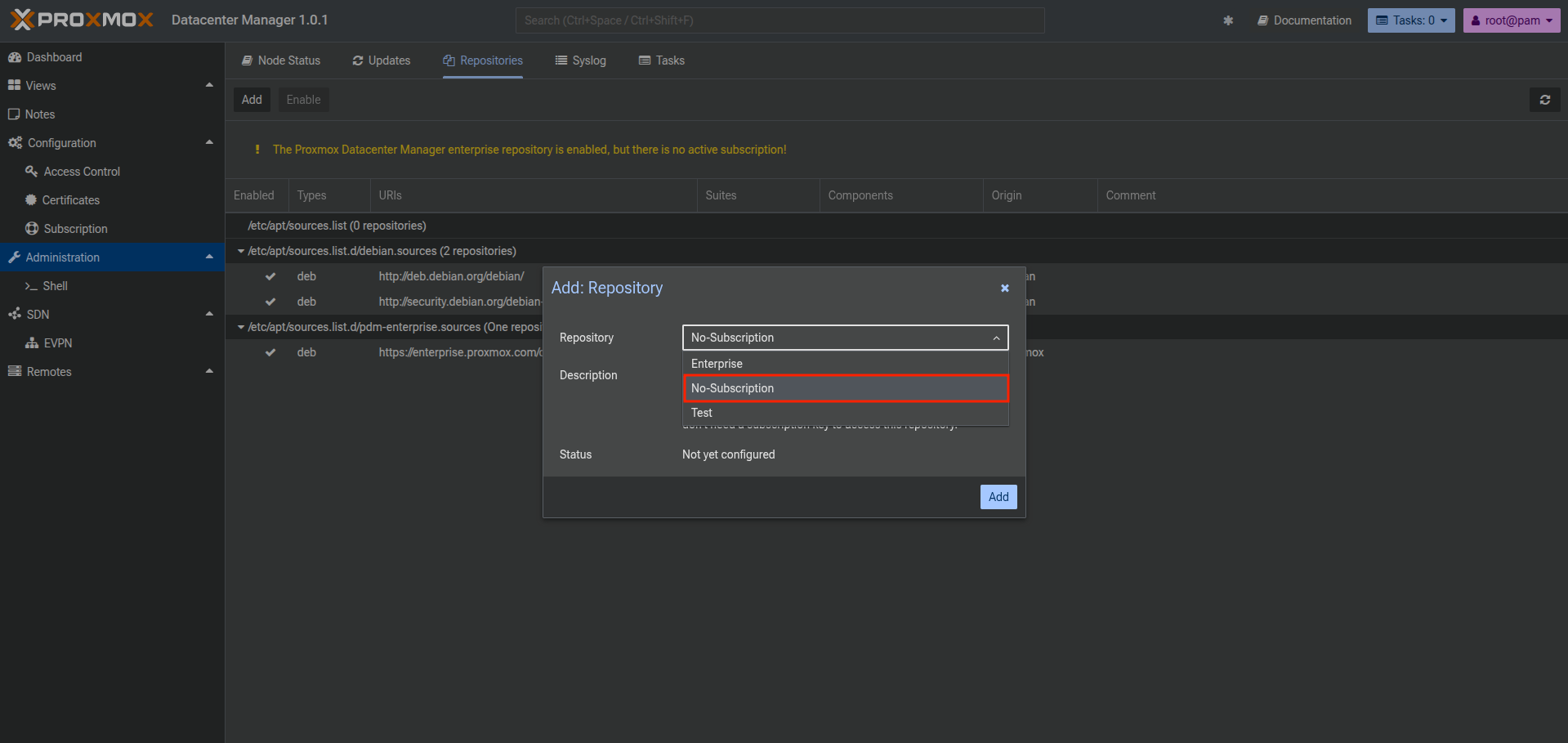This screenshot has width=1568, height=743.
Task: Open the EVPN page
Action: (x=112, y=343)
